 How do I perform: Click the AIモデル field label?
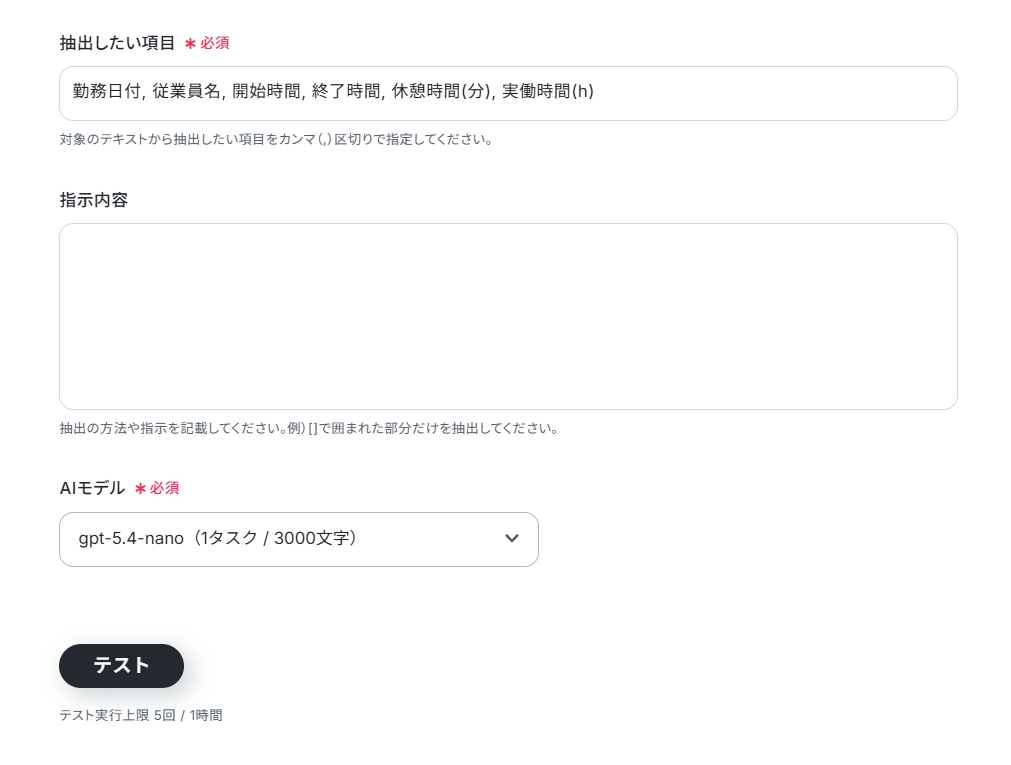click(x=92, y=488)
